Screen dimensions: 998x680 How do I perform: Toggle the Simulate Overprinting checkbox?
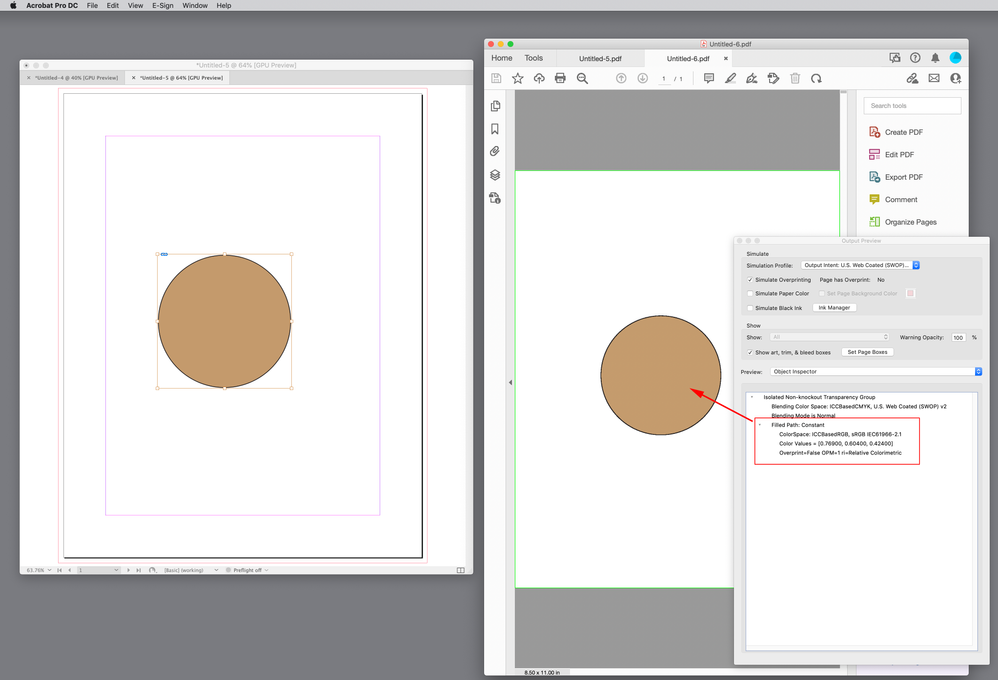tap(751, 280)
